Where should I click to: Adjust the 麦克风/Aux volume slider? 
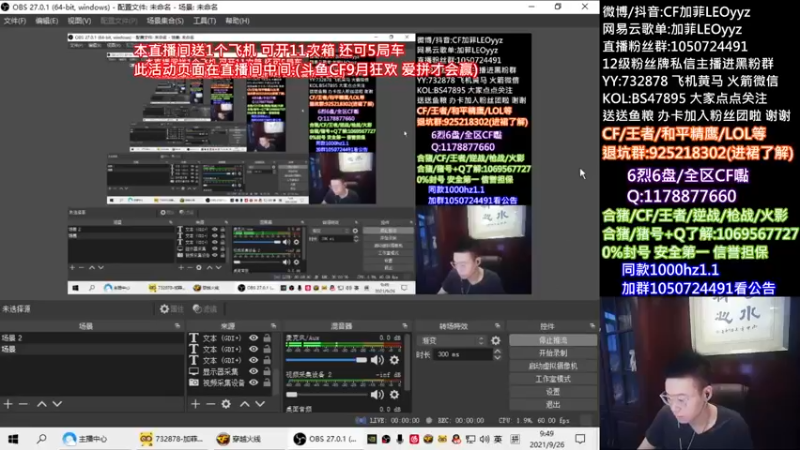click(x=326, y=360)
